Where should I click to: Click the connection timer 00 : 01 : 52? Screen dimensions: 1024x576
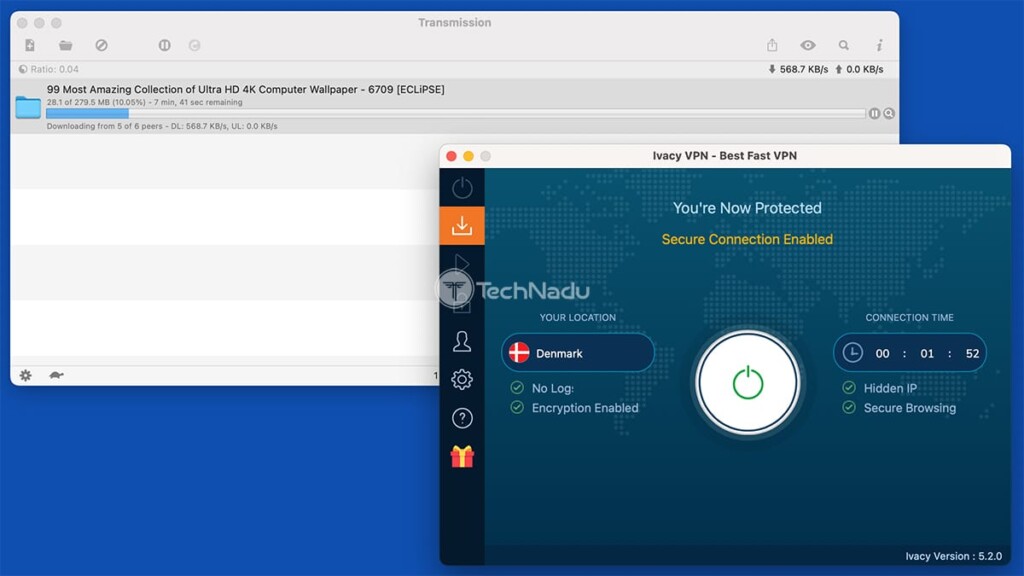coord(927,353)
